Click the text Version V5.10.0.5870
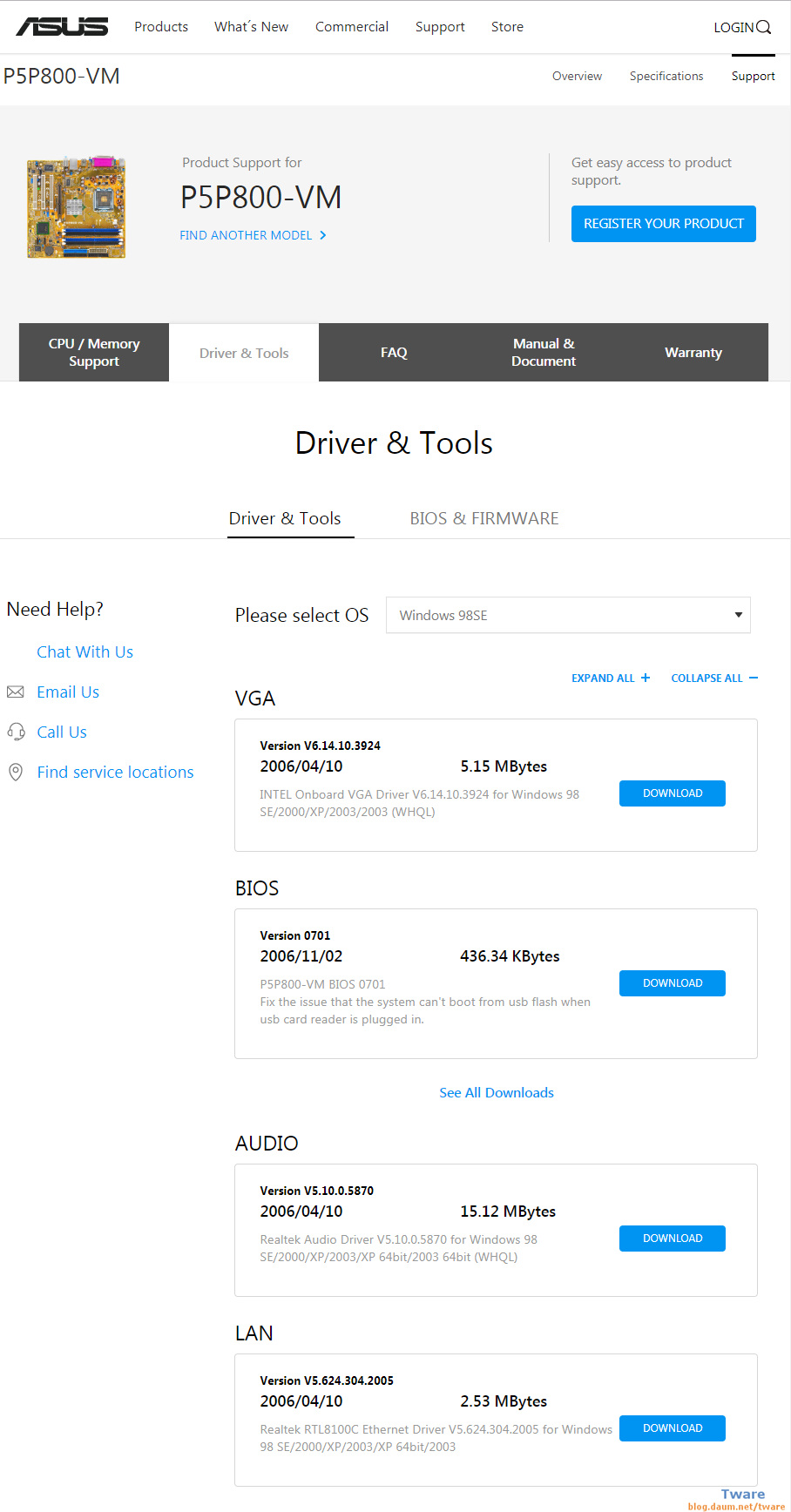791x1512 pixels. 316,1191
